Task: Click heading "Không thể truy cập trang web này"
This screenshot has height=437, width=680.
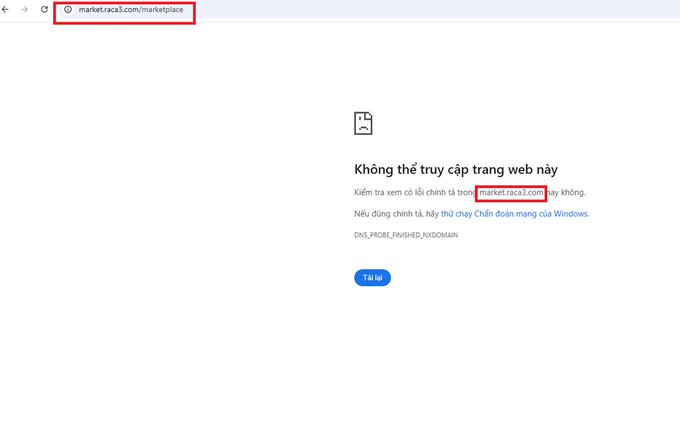Action: click(x=456, y=169)
